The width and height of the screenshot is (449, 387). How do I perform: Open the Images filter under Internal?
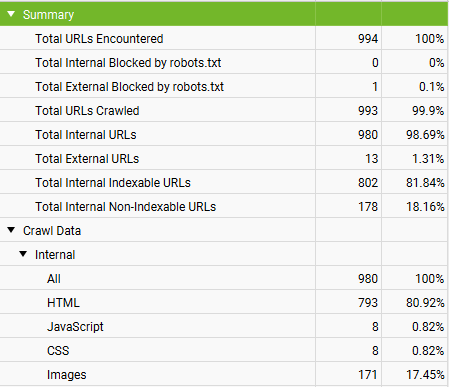[x=224, y=374]
